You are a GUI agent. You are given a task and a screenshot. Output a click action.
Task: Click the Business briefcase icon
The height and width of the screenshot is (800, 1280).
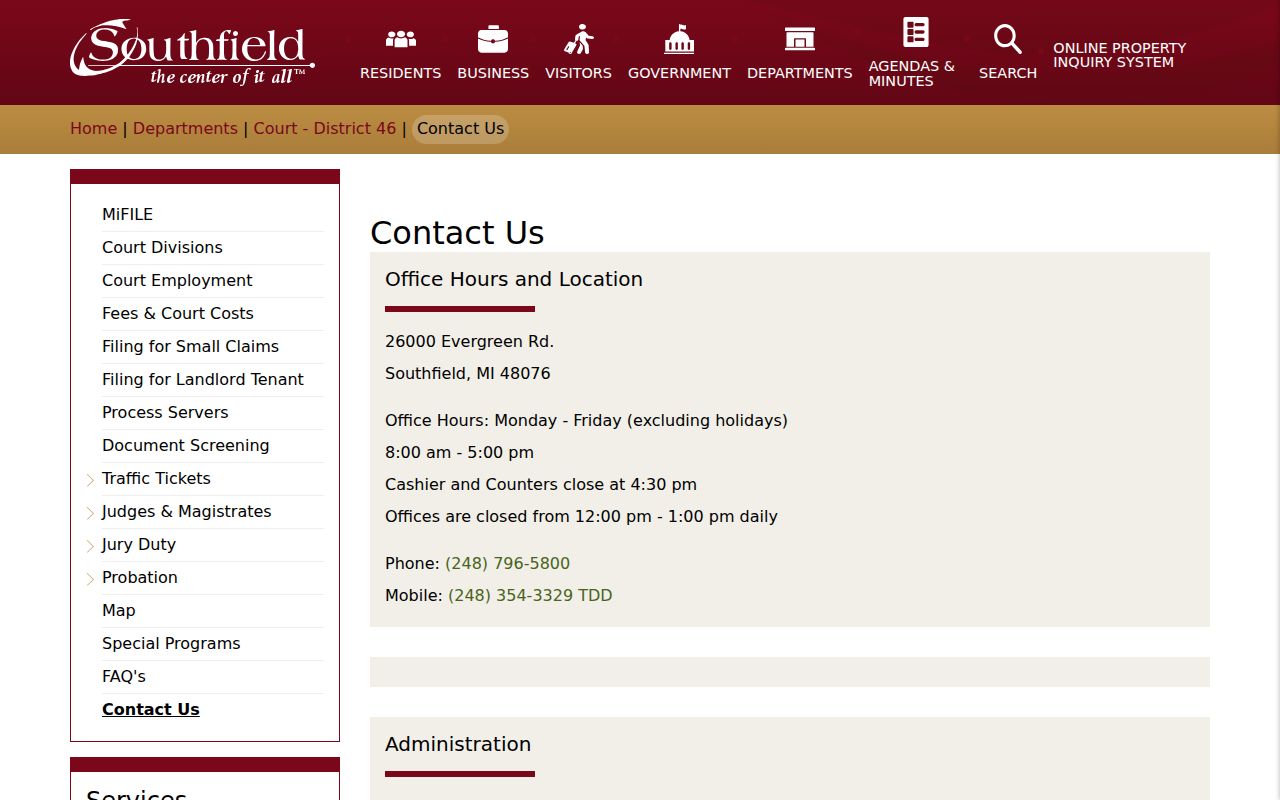click(493, 39)
